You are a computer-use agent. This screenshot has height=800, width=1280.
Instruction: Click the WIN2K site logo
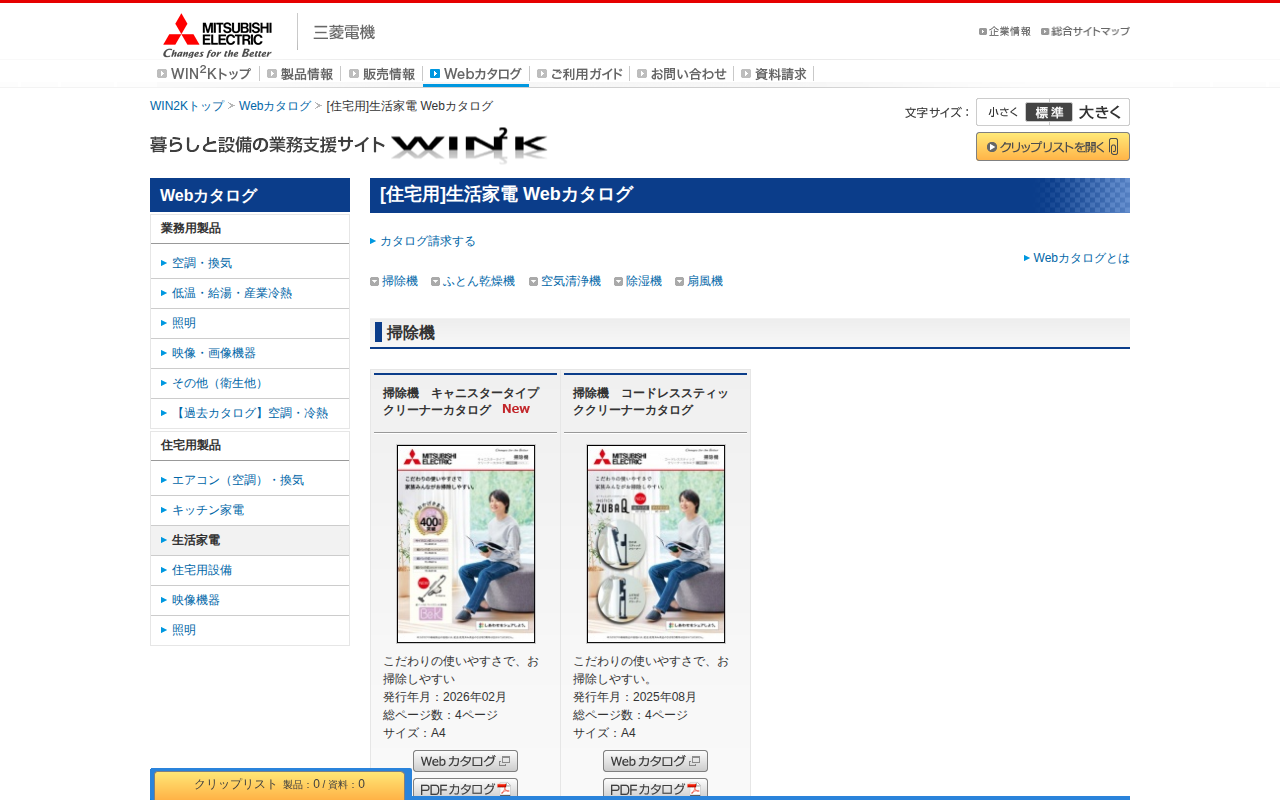point(469,145)
